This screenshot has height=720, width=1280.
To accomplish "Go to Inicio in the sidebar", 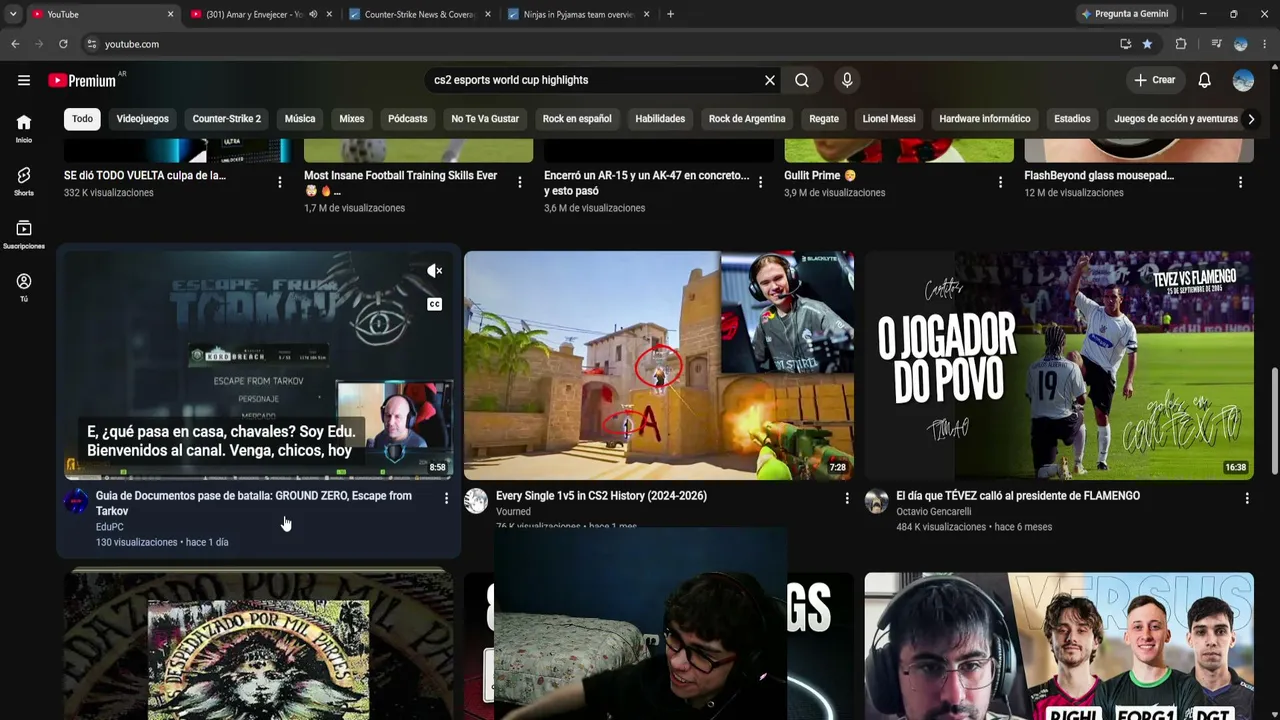I will click(x=24, y=128).
